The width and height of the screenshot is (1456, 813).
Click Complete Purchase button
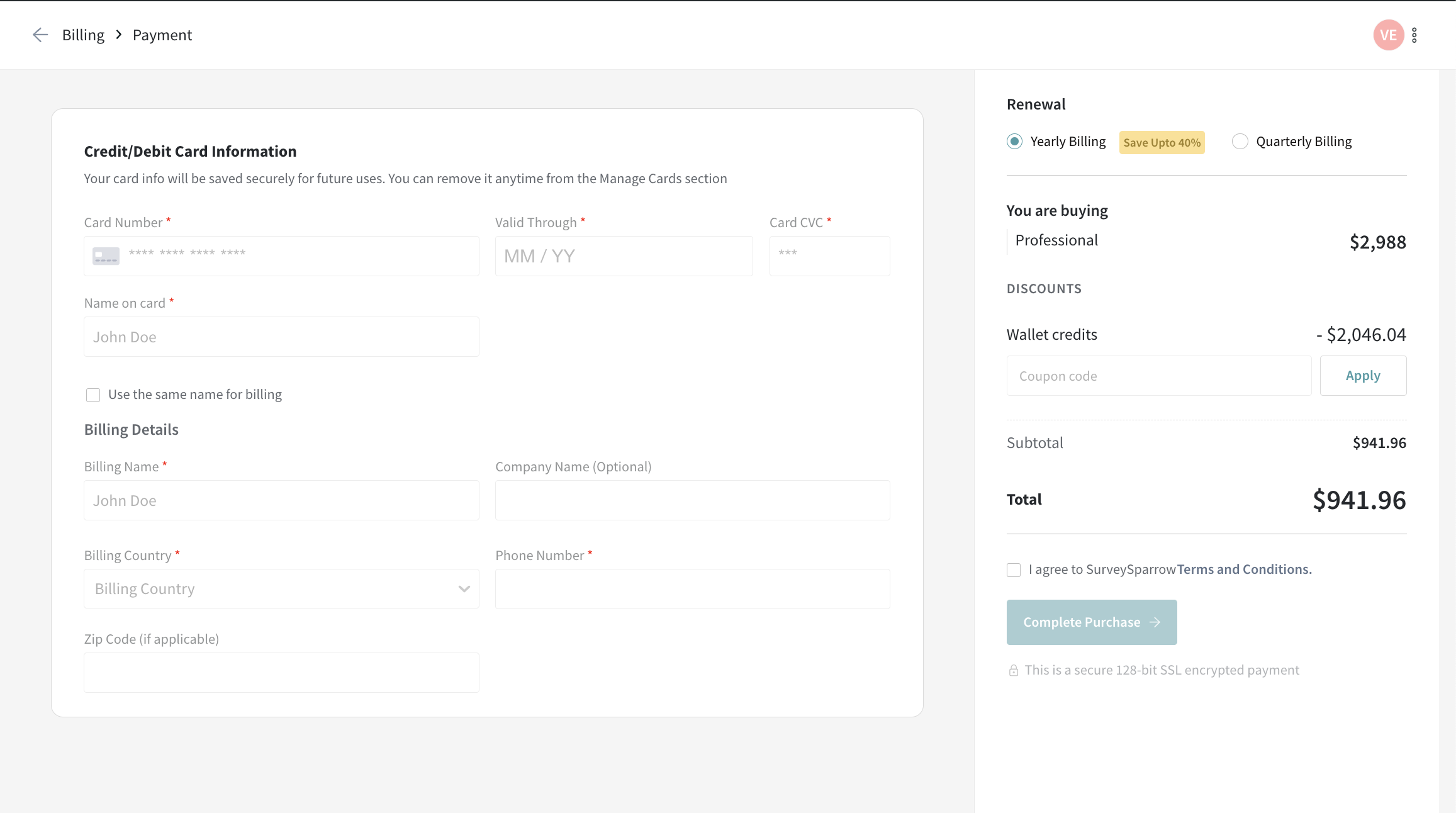(1091, 622)
